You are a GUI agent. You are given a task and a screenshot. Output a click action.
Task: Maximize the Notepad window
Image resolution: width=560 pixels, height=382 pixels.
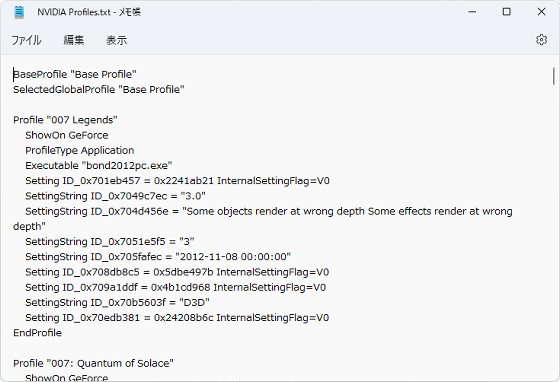pos(506,12)
